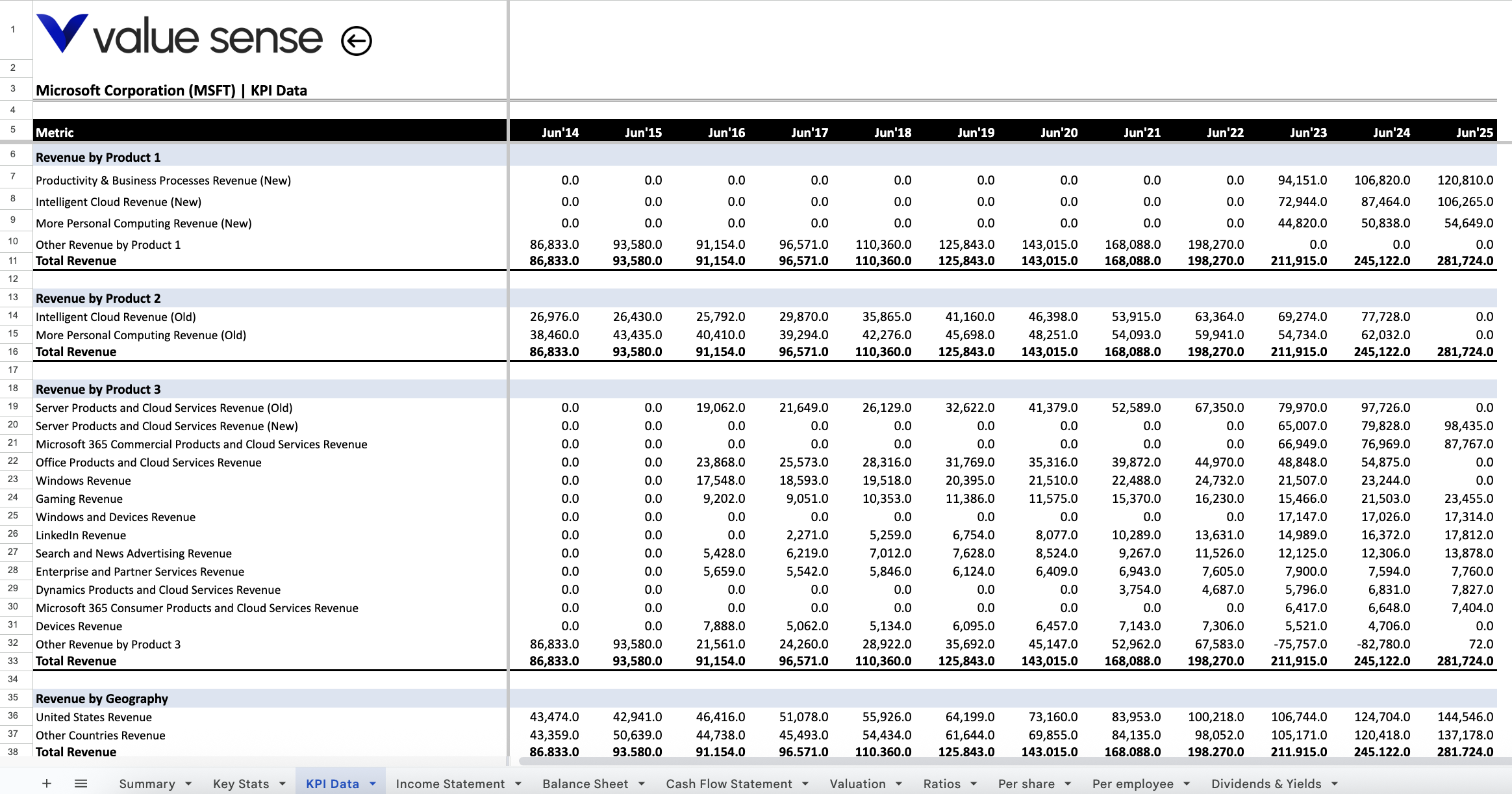Open the Valuation sheet tab
Viewport: 1512px width, 794px height.
click(x=857, y=784)
